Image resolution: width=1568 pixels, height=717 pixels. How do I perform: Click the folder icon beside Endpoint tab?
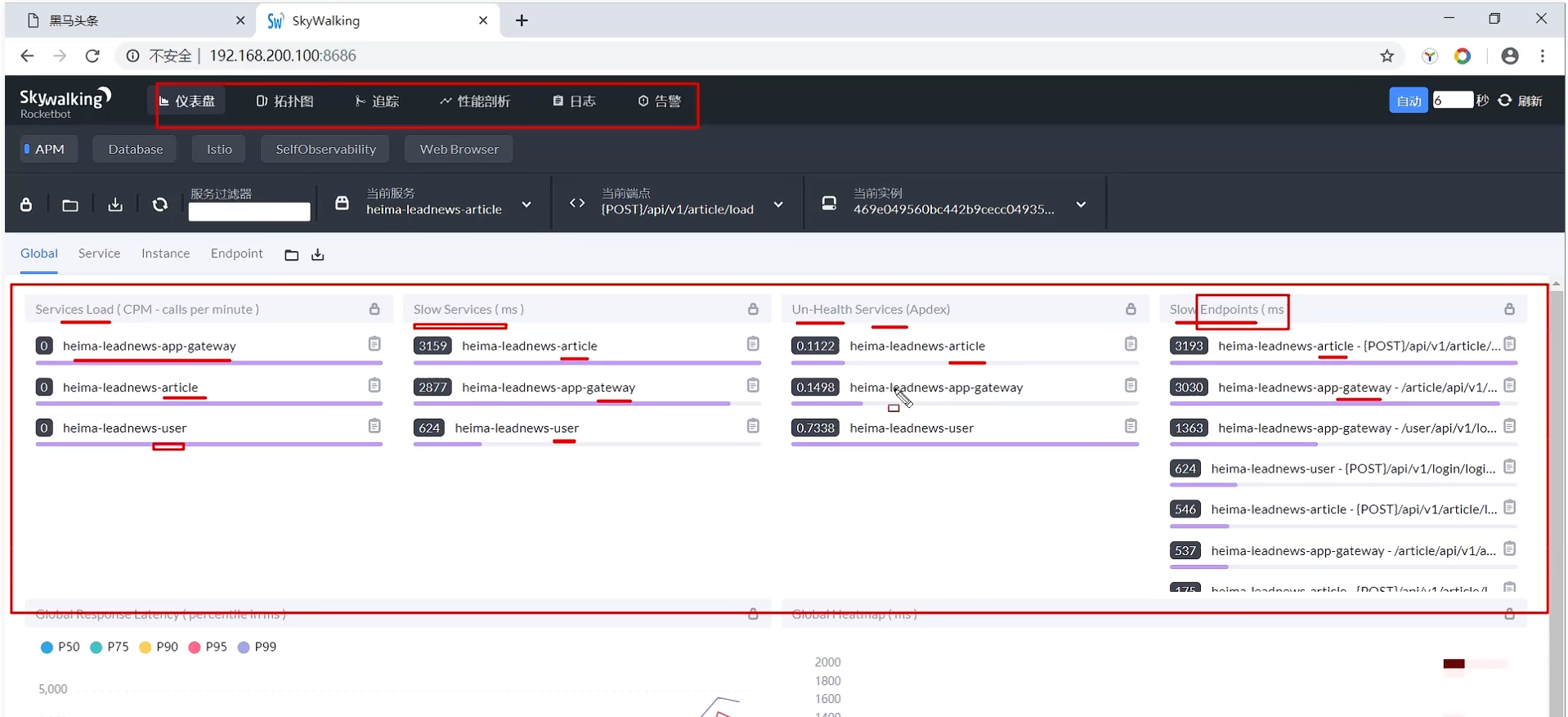pyautogui.click(x=292, y=255)
